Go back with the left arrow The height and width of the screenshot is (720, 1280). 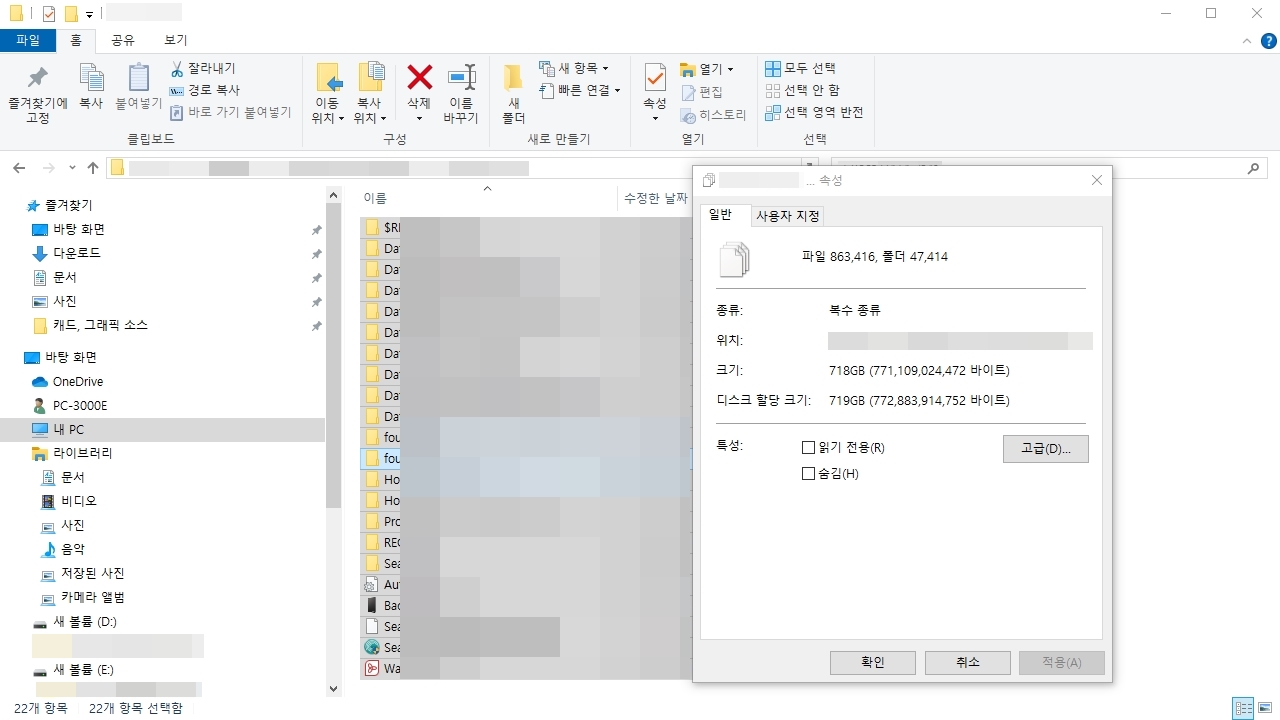click(x=20, y=168)
